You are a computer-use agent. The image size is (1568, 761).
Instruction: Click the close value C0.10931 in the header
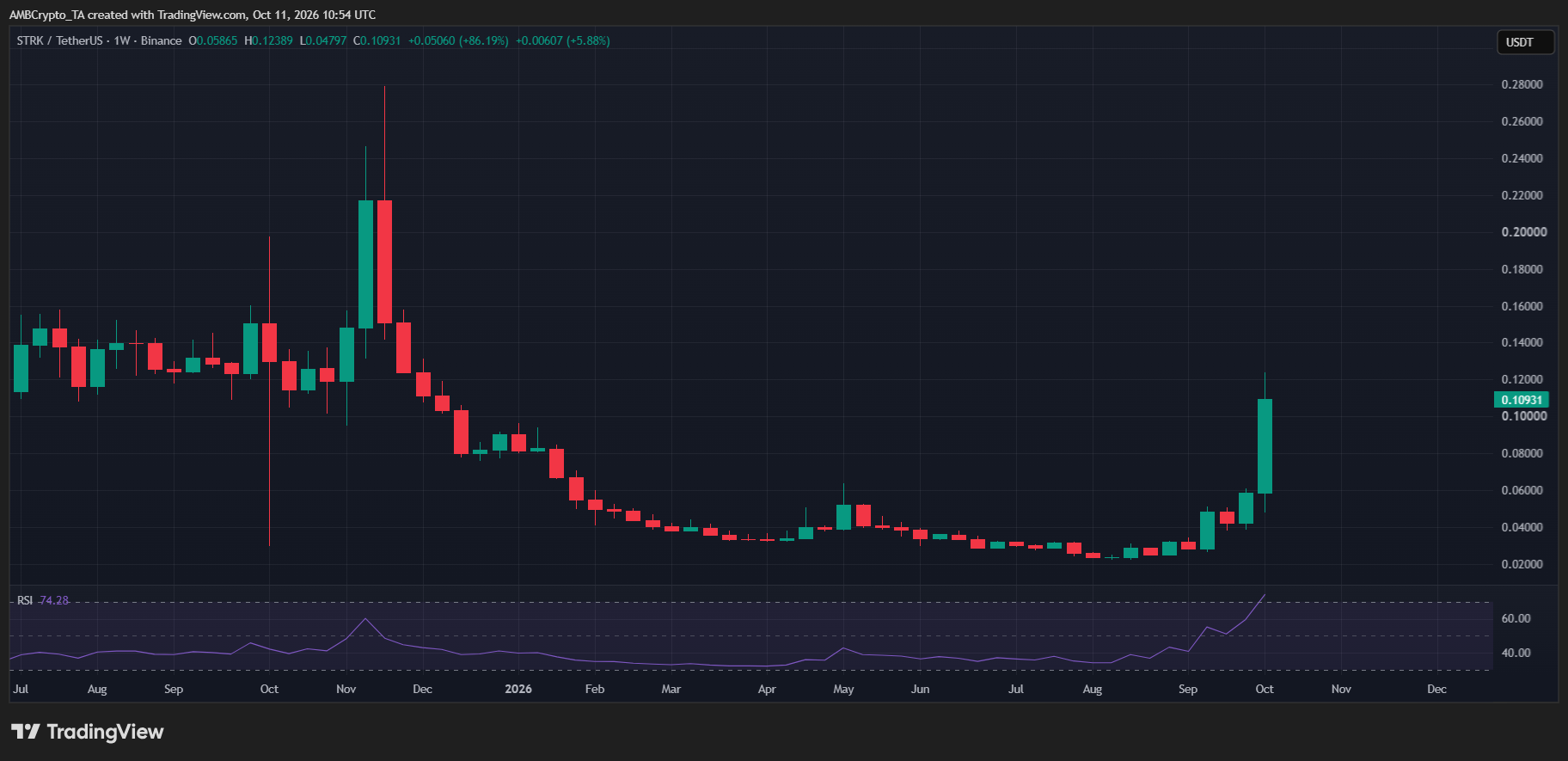coord(377,40)
